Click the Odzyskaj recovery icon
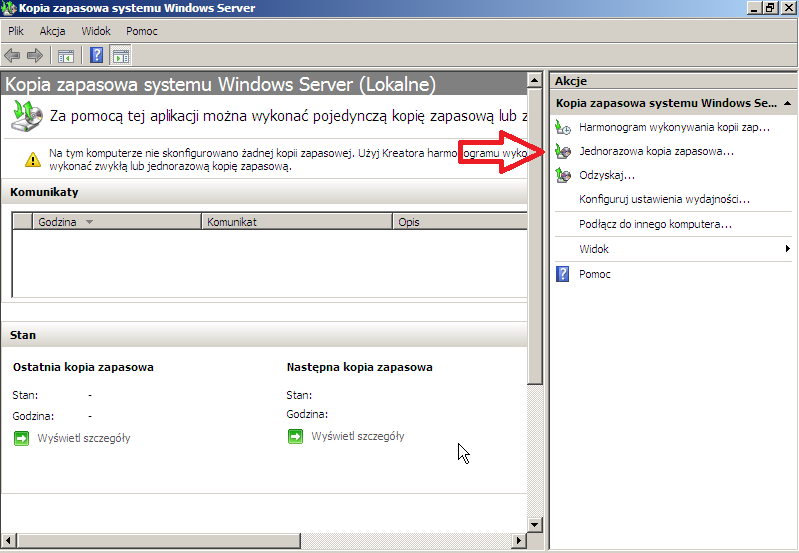This screenshot has height=553, width=799. pos(563,175)
